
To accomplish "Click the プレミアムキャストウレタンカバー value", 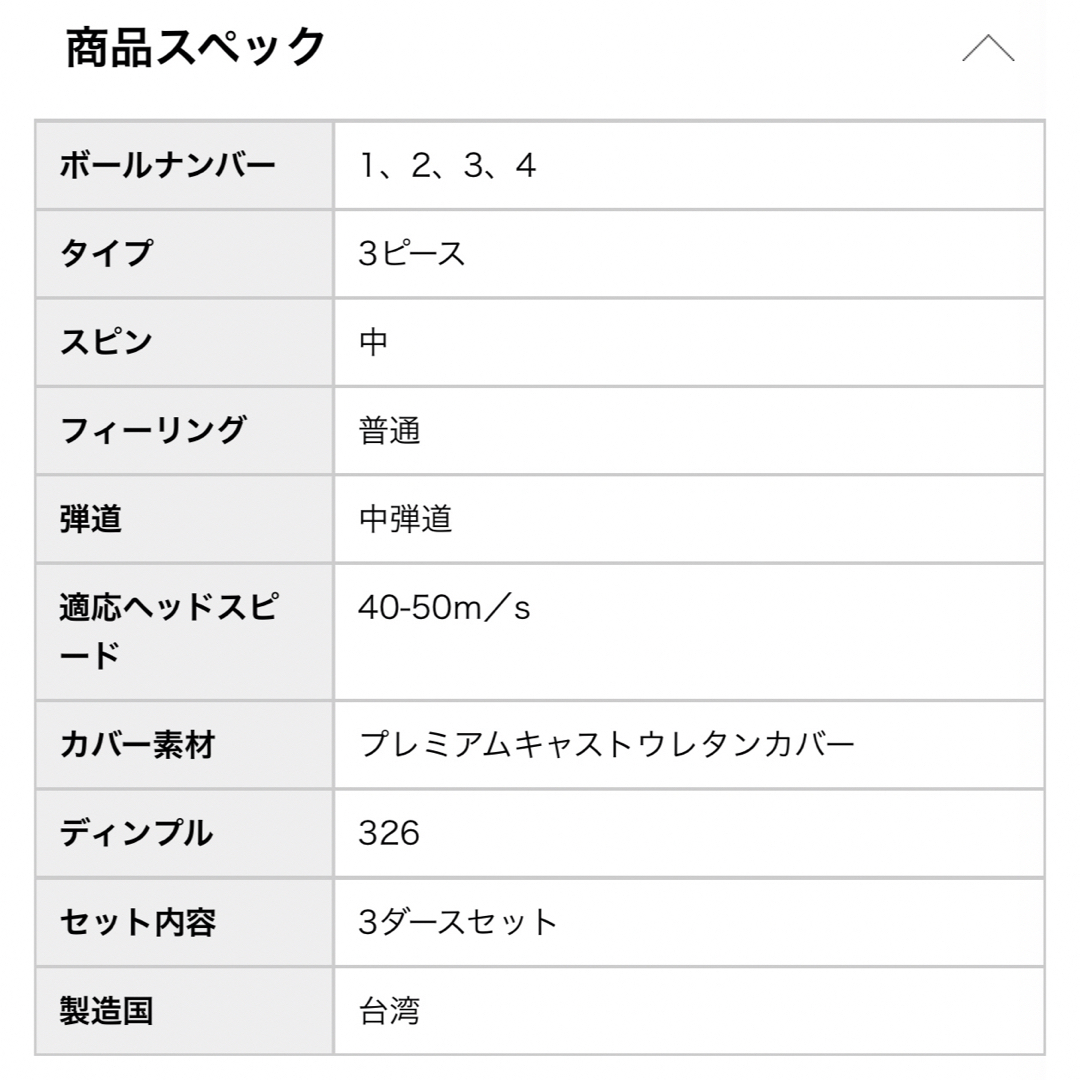I will click(x=607, y=745).
